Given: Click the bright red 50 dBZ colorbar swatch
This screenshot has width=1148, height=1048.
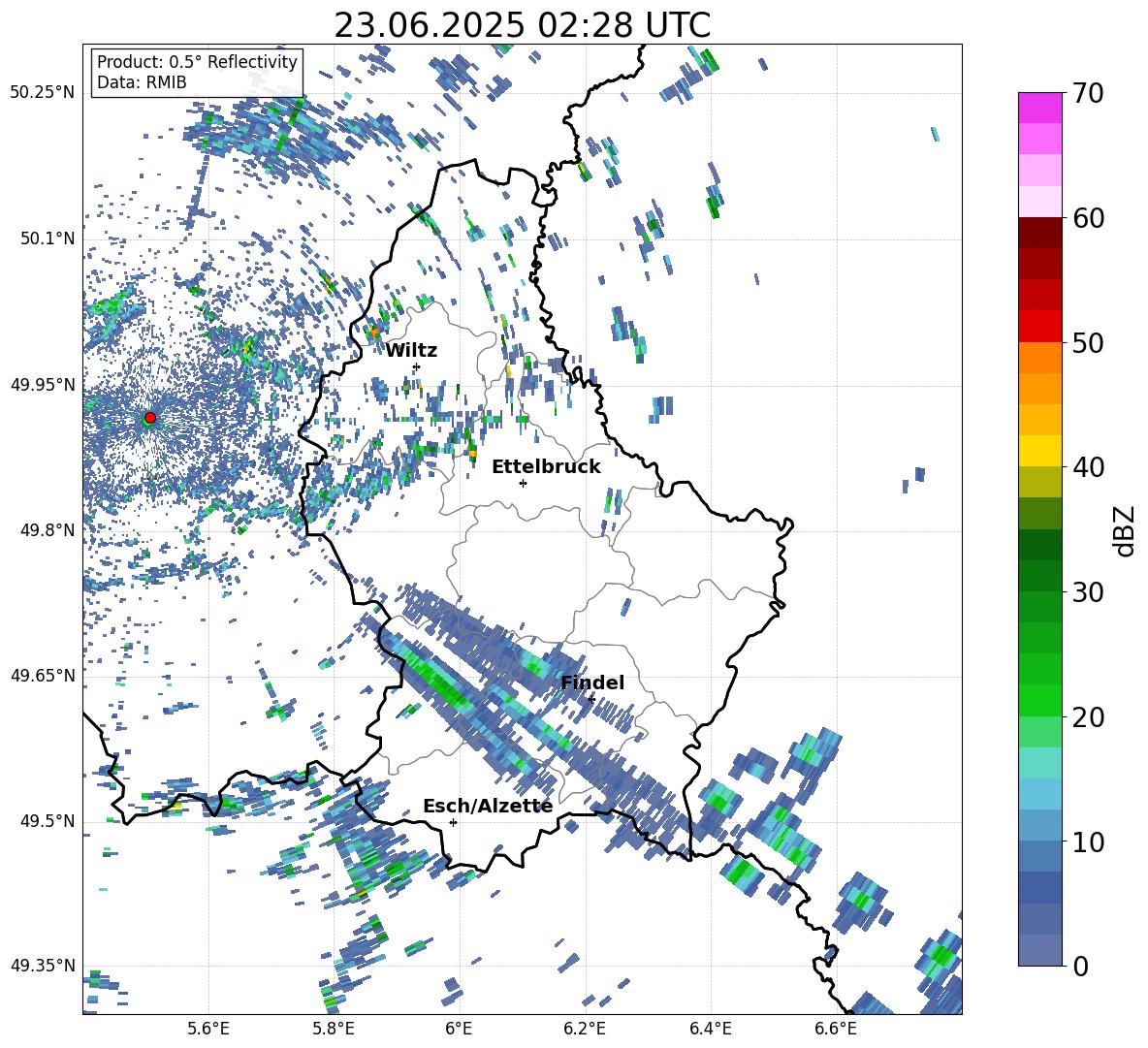Looking at the screenshot, I should point(1039,327).
